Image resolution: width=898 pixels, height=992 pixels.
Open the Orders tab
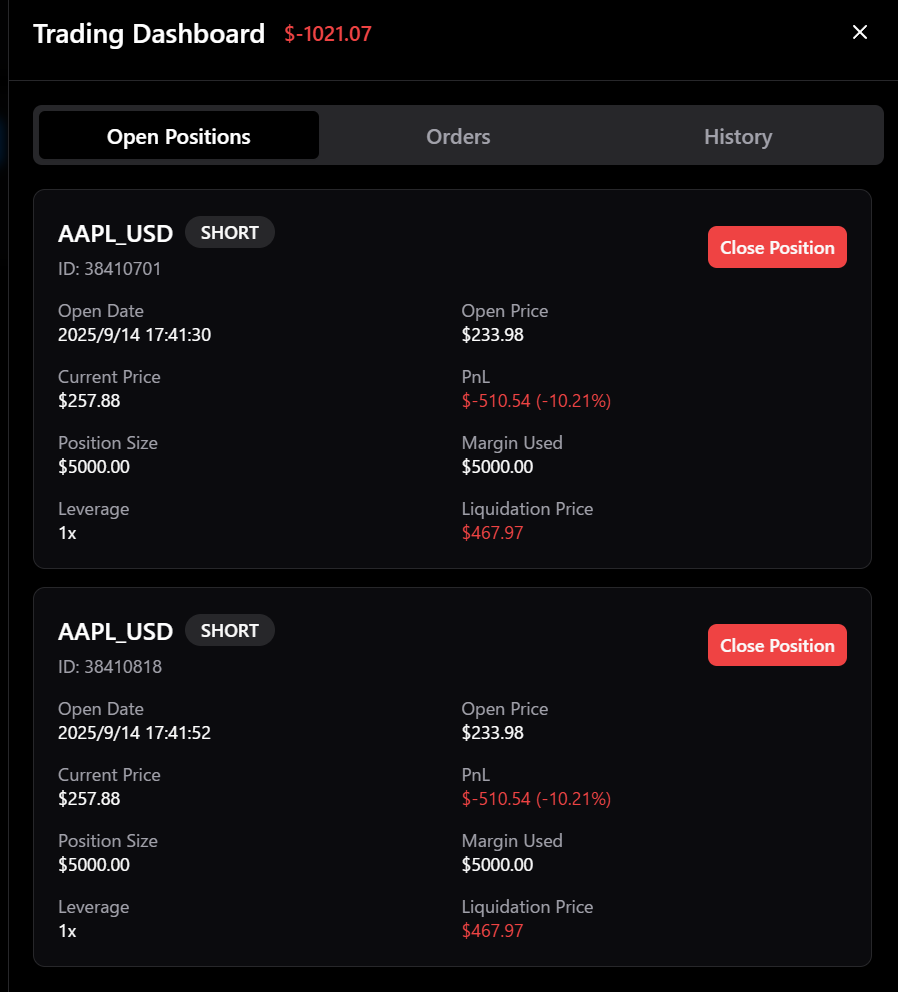coord(458,136)
